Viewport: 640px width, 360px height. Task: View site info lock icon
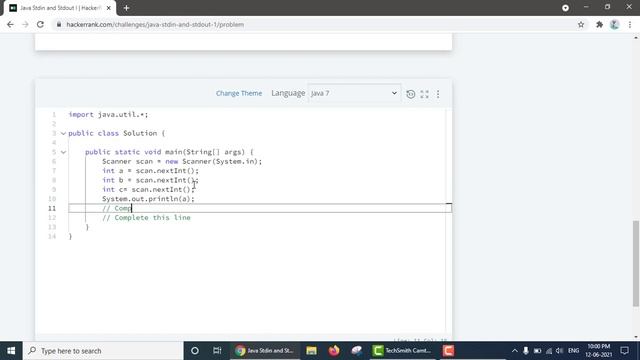point(59,24)
